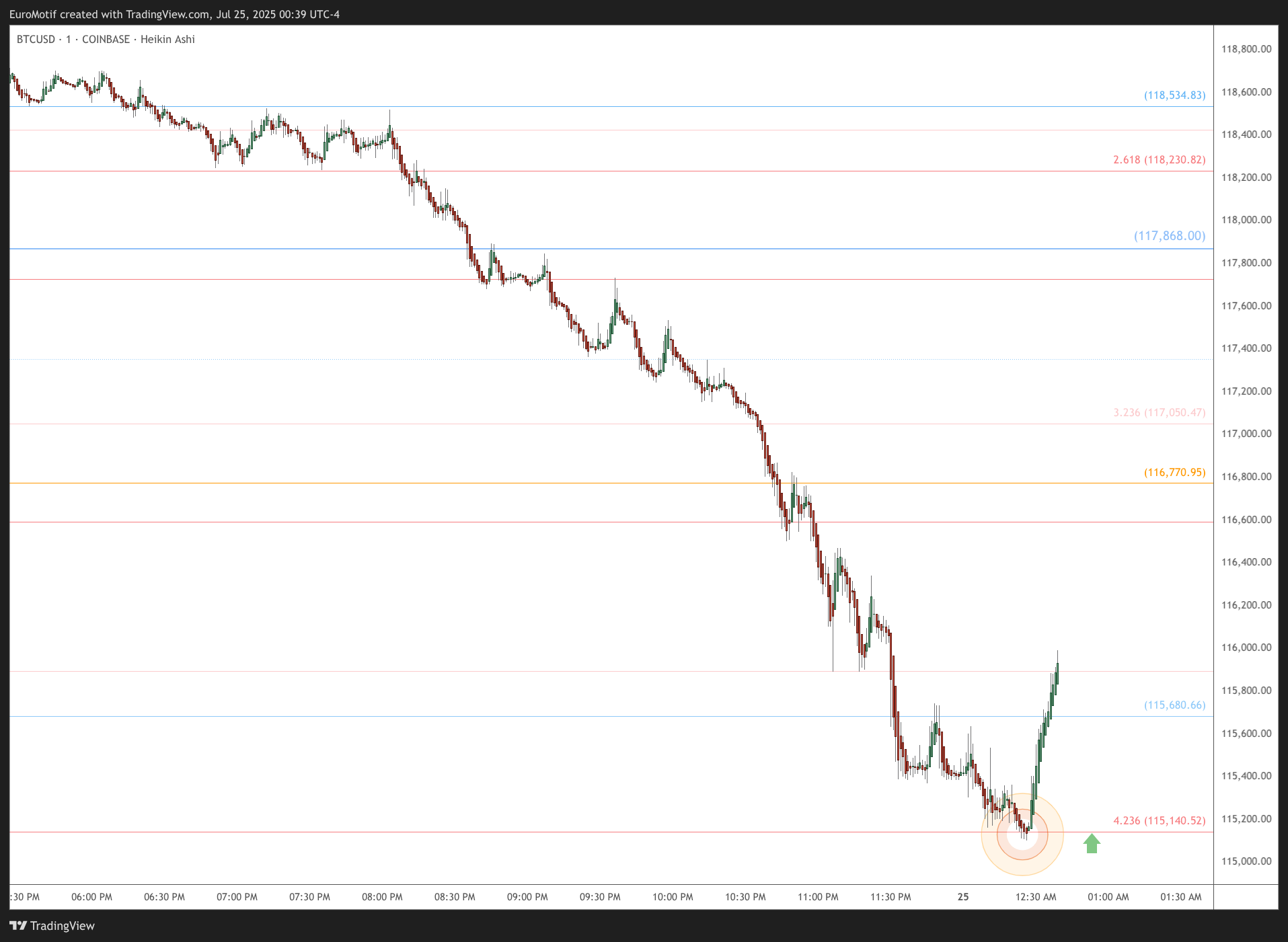Click 115,000.00 on the price axis
Viewport: 1288px width, 942px height.
click(1246, 861)
